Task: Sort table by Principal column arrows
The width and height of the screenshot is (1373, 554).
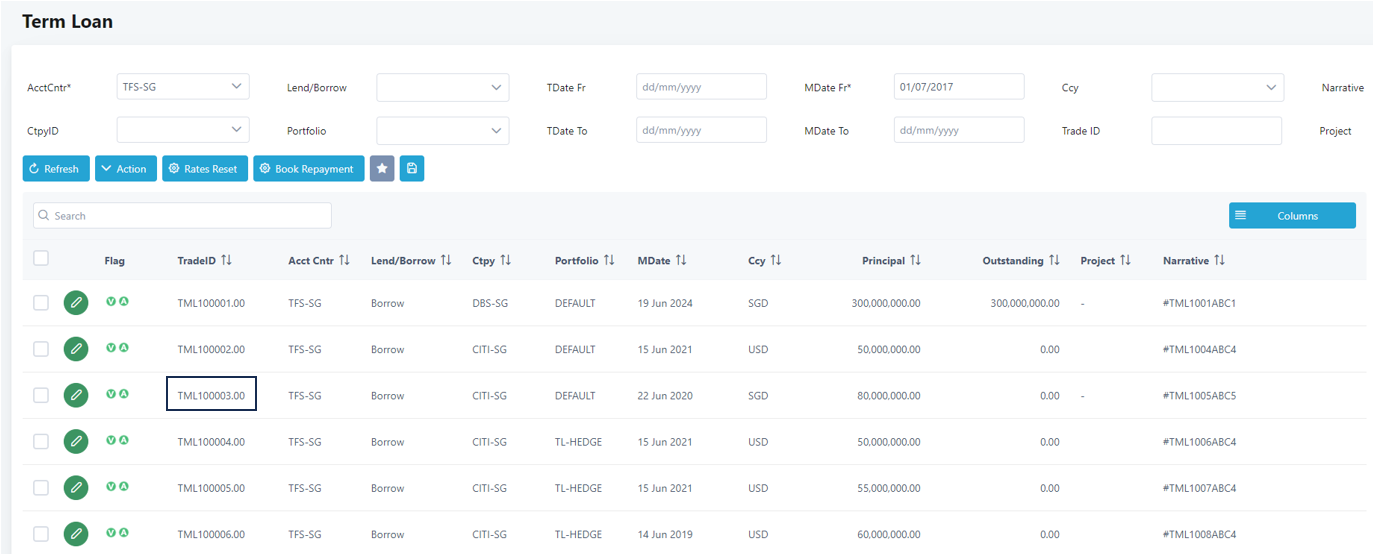Action: coord(915,260)
